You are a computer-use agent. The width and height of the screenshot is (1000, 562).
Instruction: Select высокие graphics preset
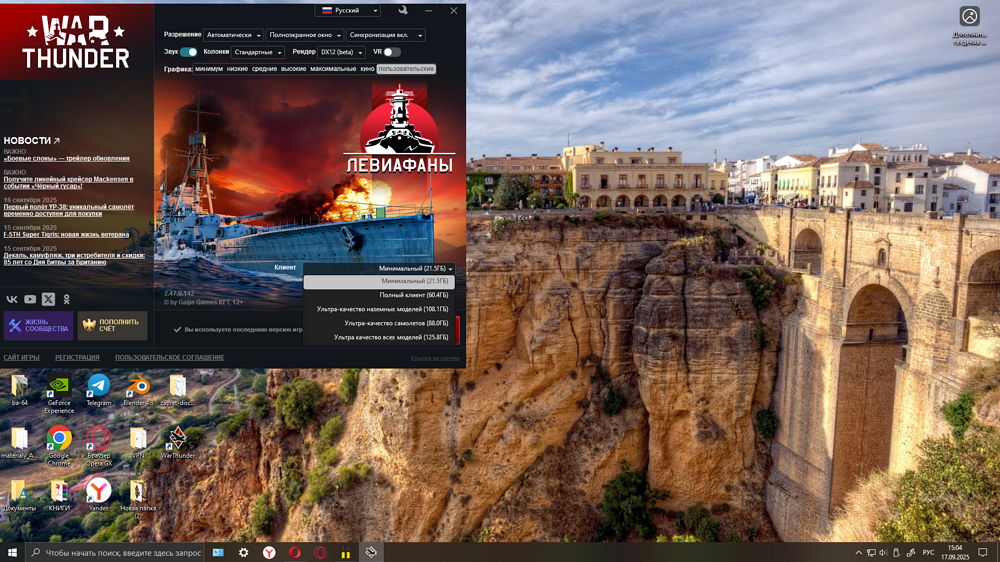pyautogui.click(x=293, y=69)
